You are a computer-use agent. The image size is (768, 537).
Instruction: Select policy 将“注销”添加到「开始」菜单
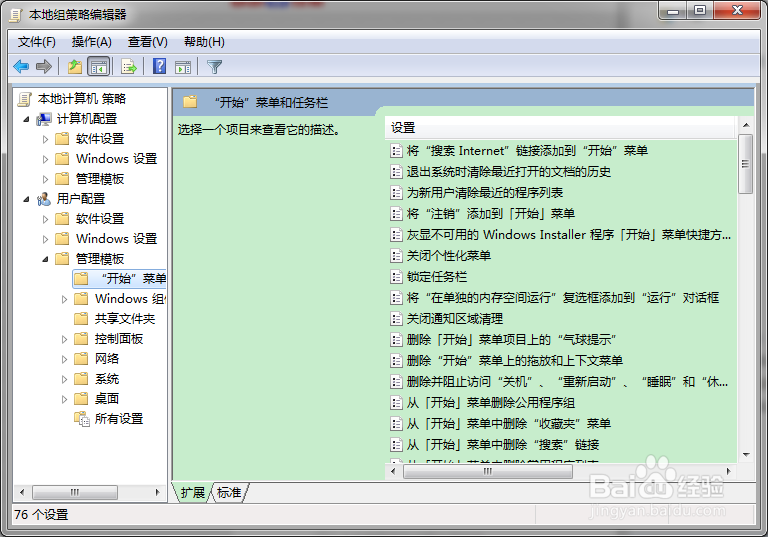(x=490, y=214)
